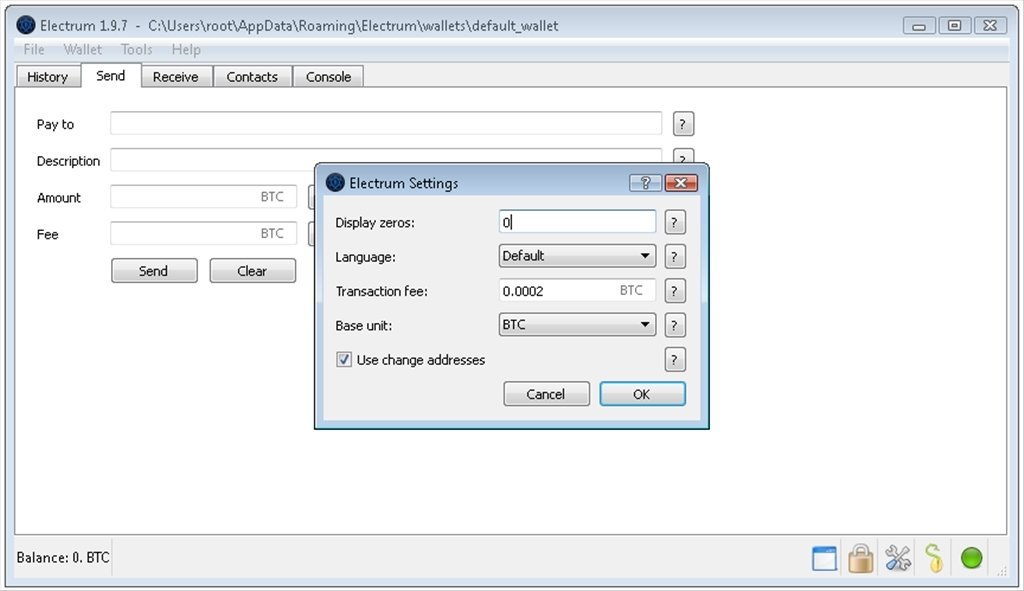
Task: Click the window icon to switch GUI mode
Action: (824, 559)
